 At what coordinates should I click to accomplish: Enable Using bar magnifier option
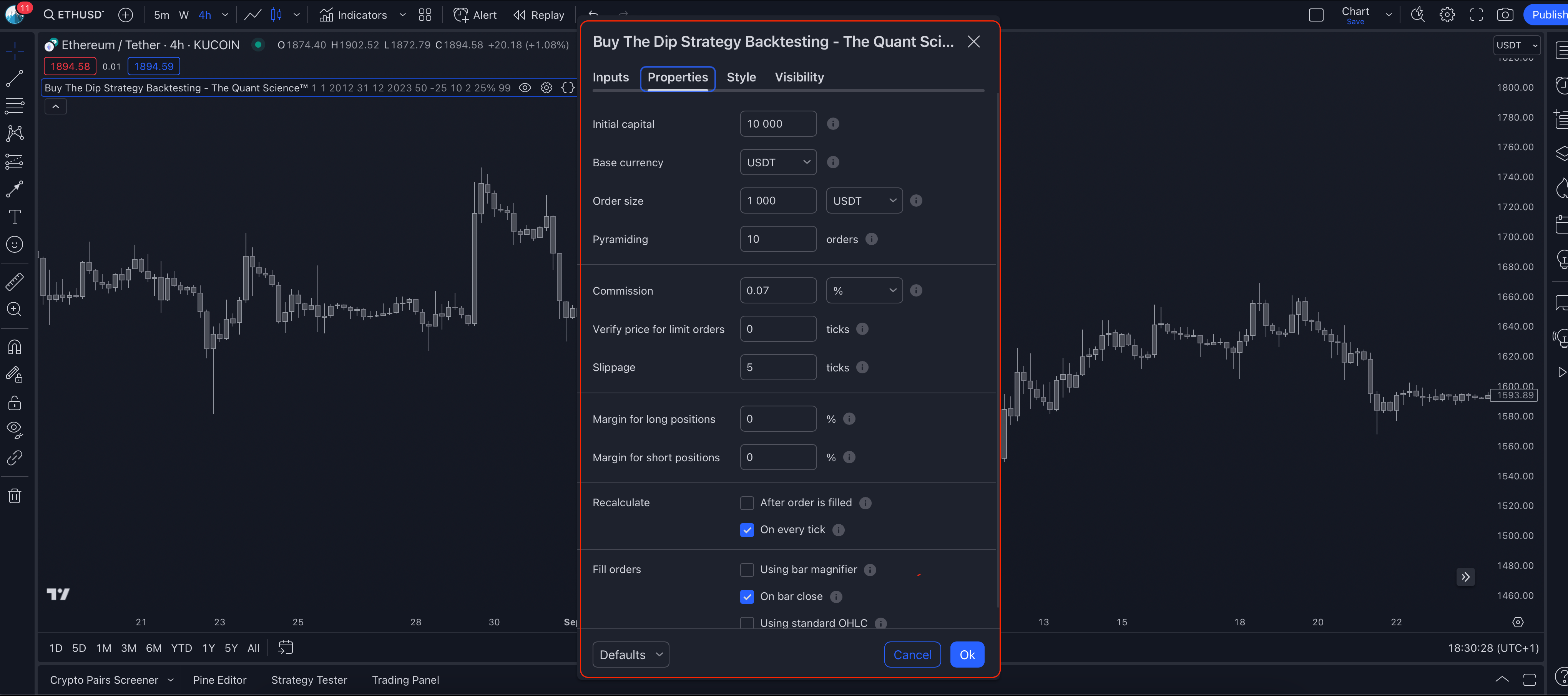747,570
